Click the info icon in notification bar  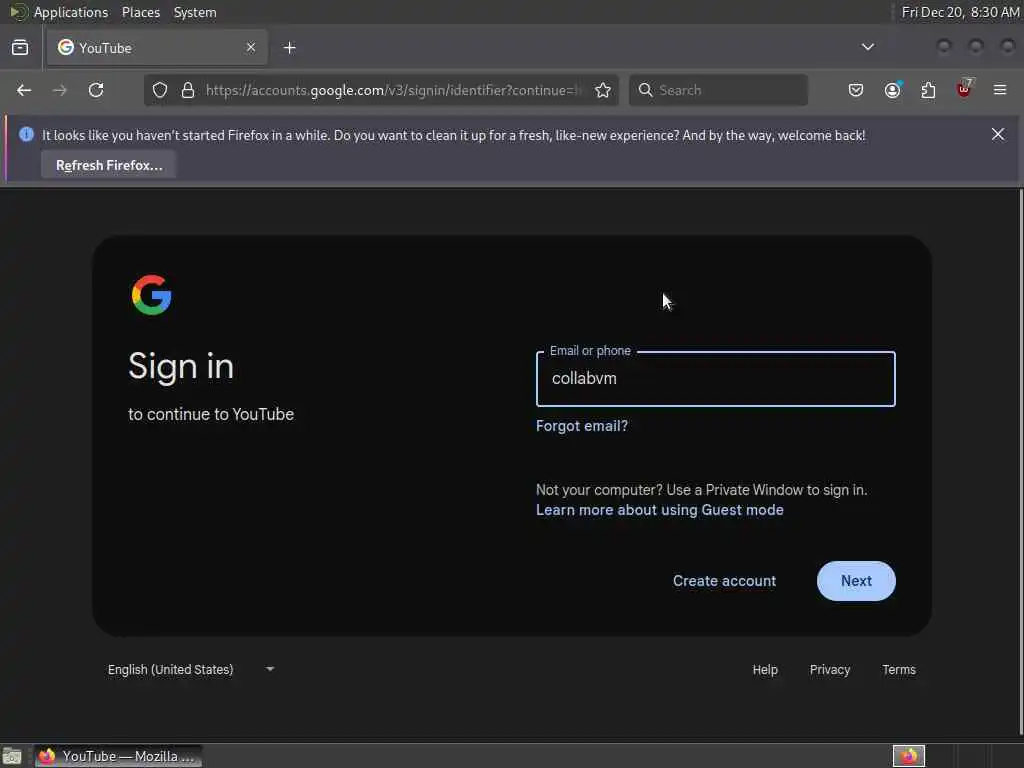[26, 135]
